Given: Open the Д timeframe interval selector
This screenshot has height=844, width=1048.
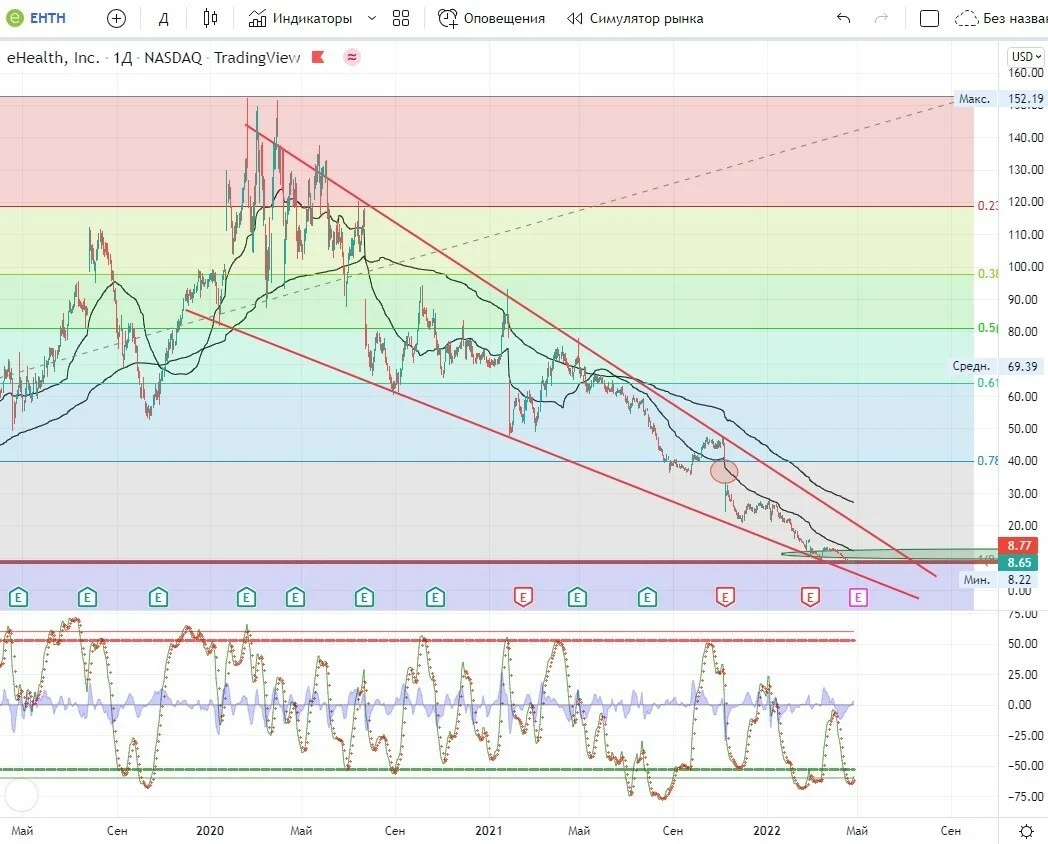Looking at the screenshot, I should click(164, 19).
